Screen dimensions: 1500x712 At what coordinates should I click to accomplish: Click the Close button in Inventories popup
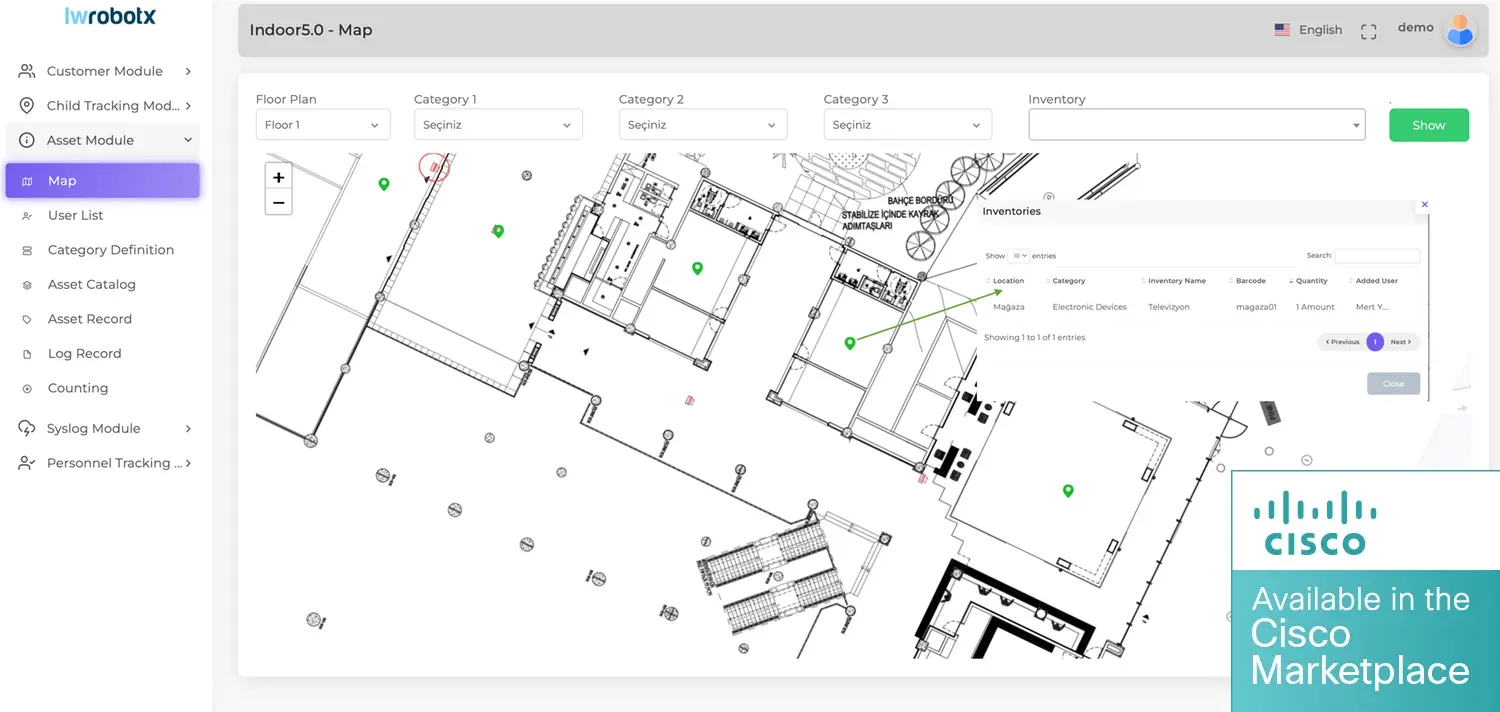1393,384
